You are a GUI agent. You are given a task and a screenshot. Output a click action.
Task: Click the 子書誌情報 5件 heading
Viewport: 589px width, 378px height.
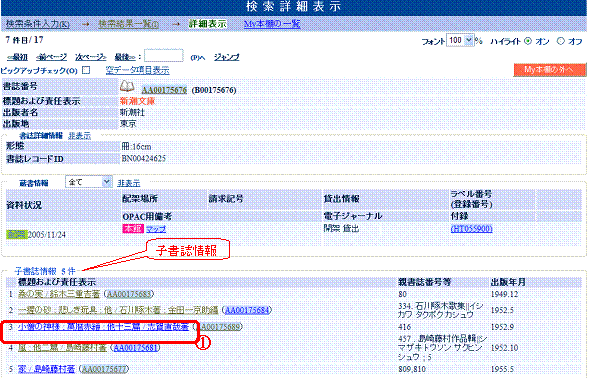tap(45, 271)
